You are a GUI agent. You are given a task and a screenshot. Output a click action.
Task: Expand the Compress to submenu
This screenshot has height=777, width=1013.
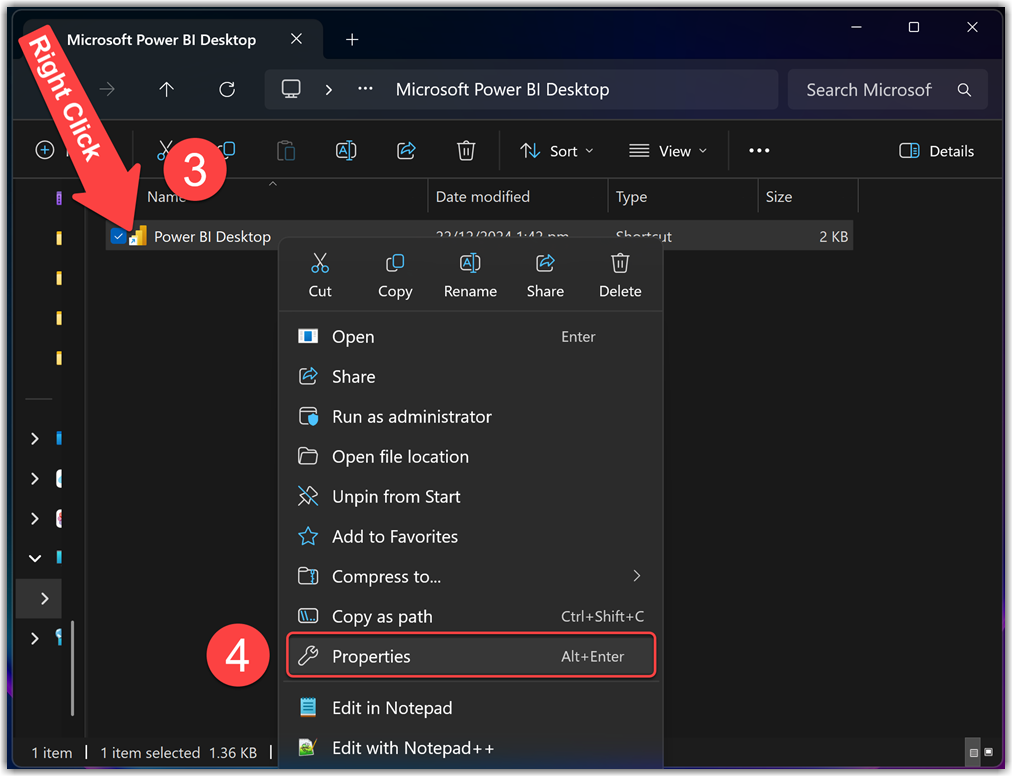470,576
